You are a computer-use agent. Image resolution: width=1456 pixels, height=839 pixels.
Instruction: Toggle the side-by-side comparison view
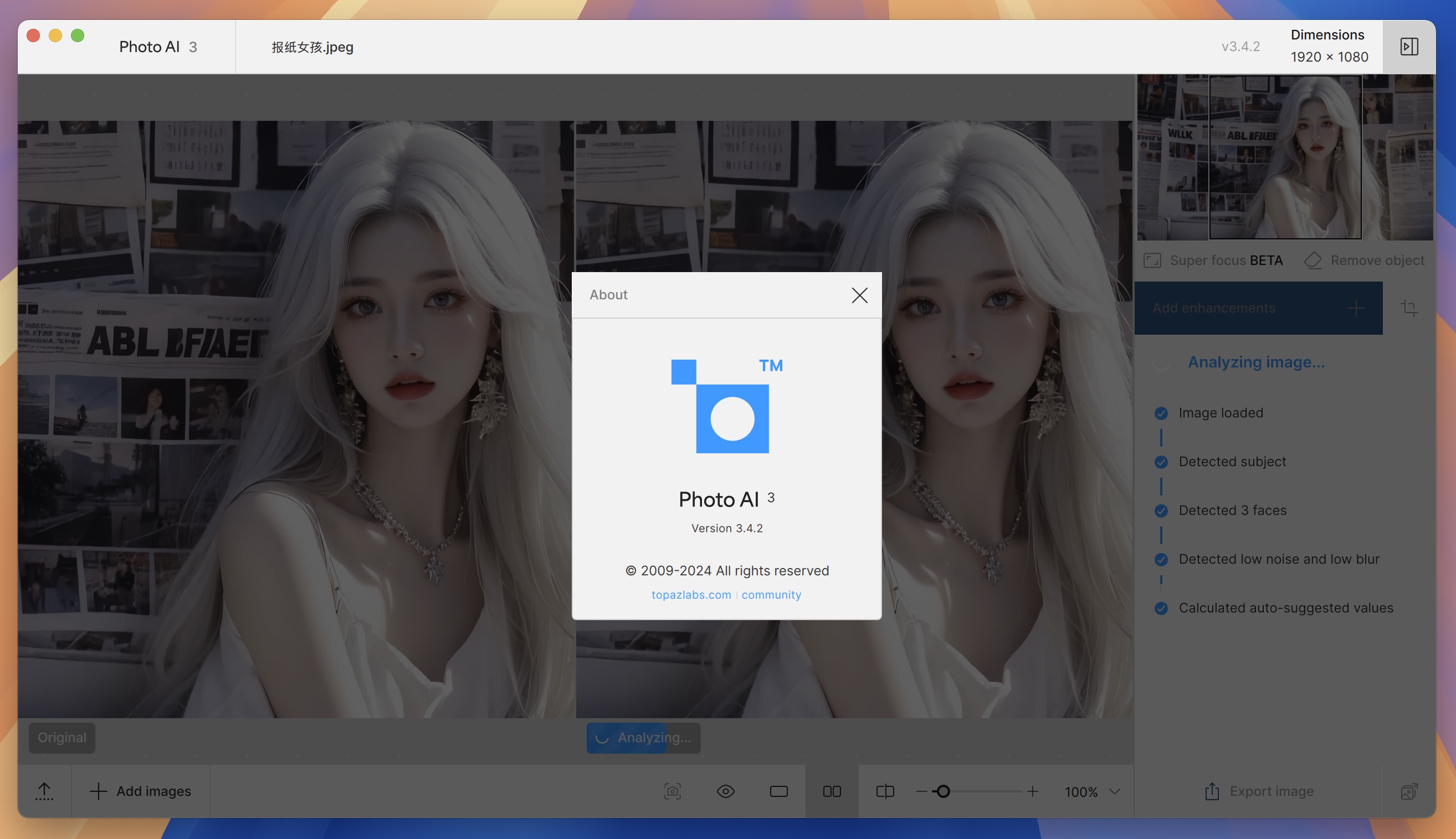coord(831,791)
